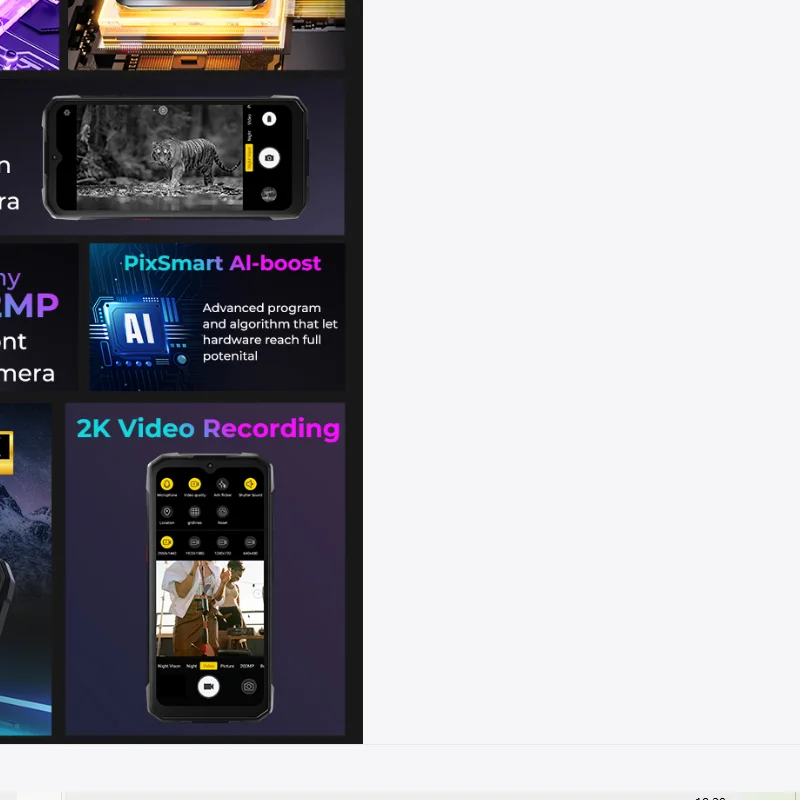
Task: Click the glowing orange chip image
Action: click(207, 35)
